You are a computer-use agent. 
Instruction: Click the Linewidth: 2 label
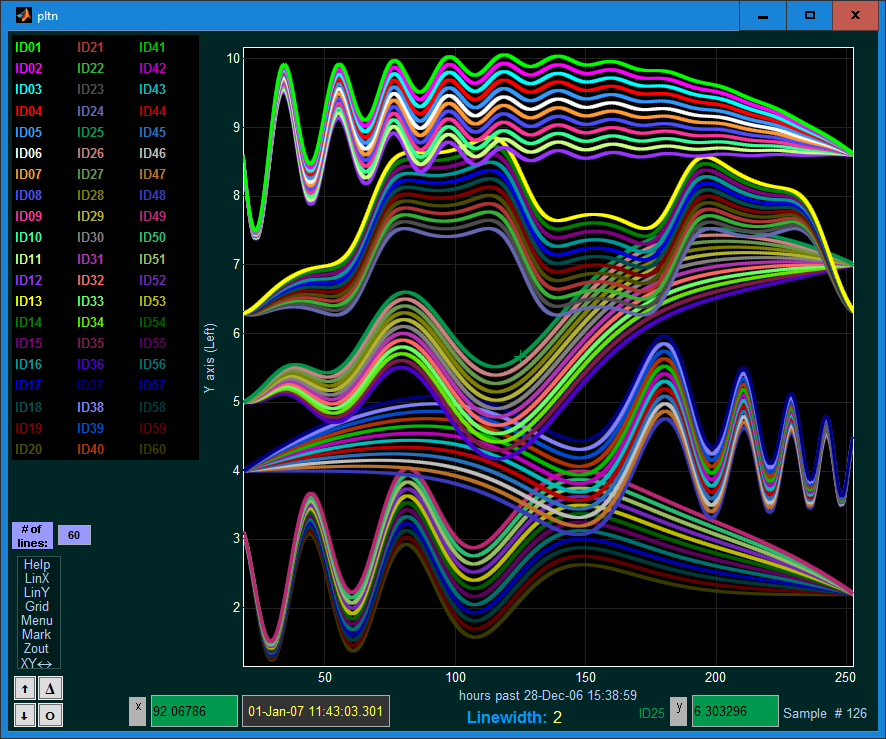tap(514, 718)
